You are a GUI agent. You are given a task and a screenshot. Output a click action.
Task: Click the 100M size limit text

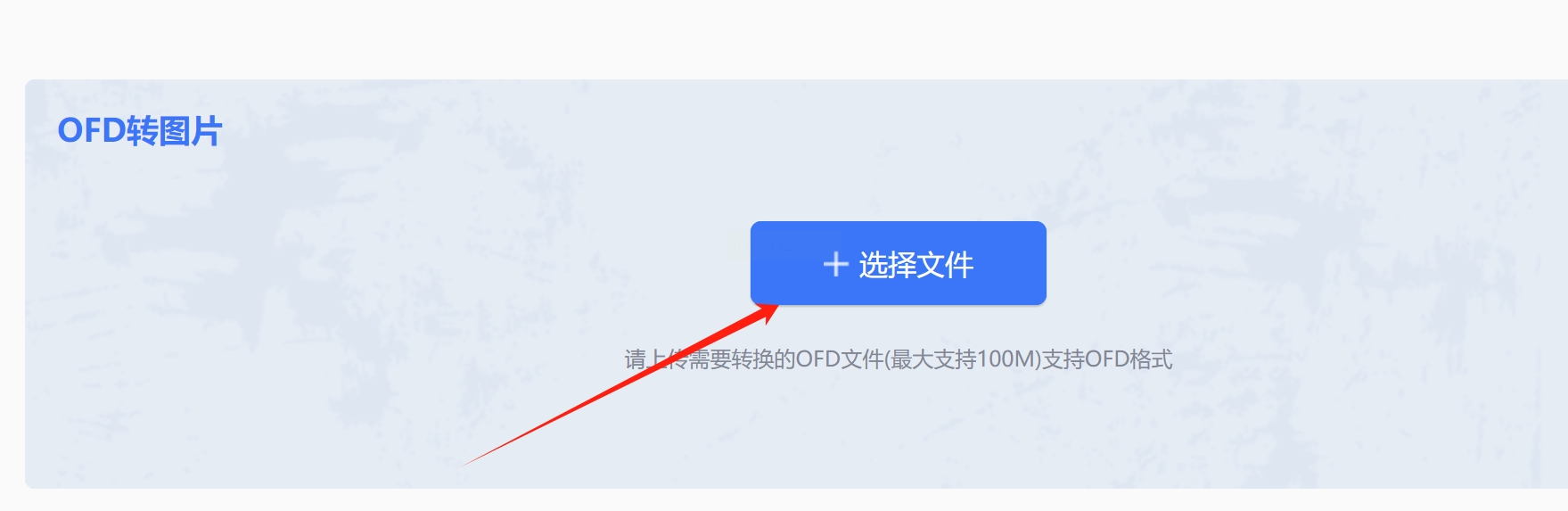[1006, 359]
